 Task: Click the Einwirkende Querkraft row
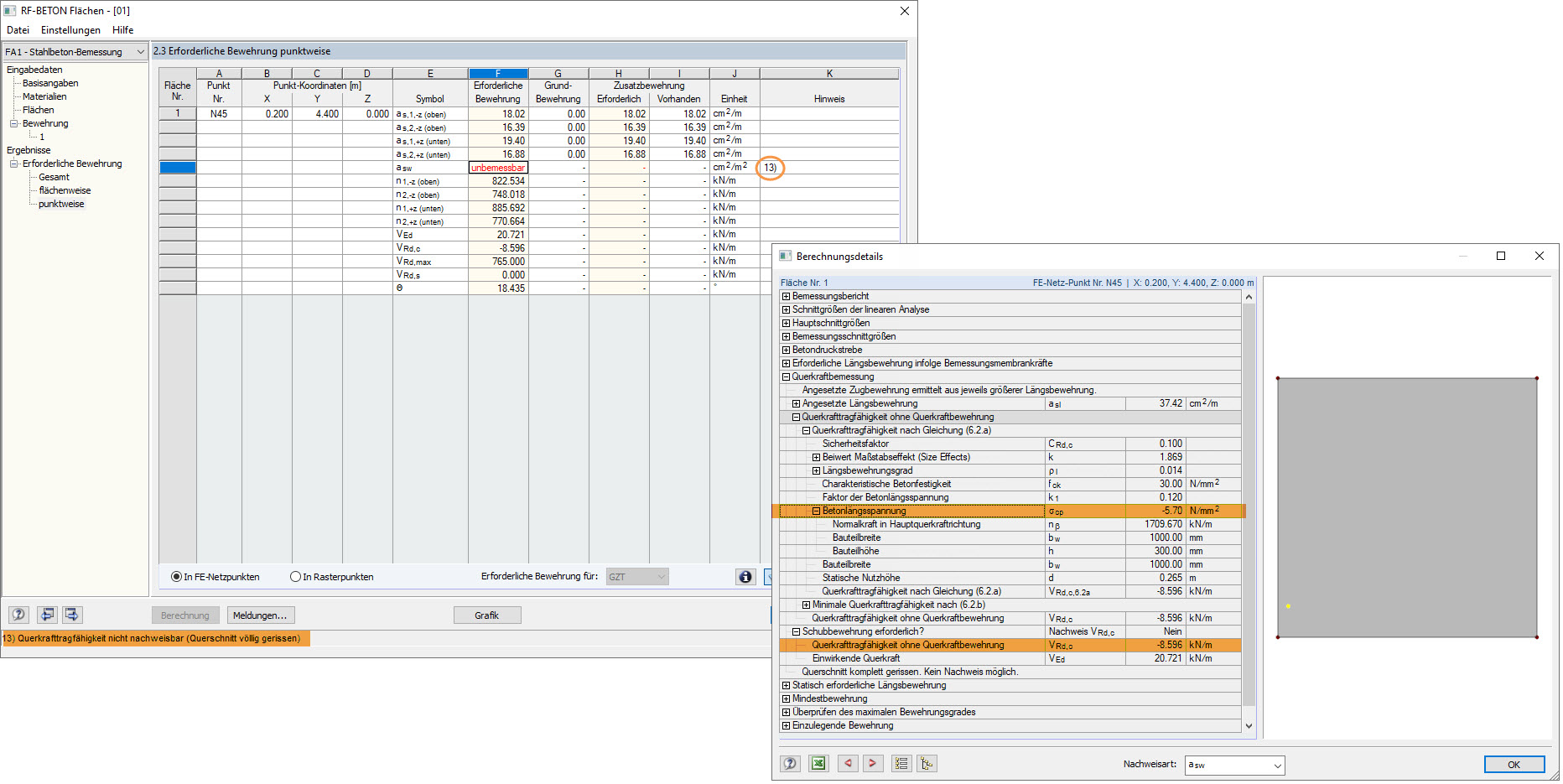coord(1010,658)
